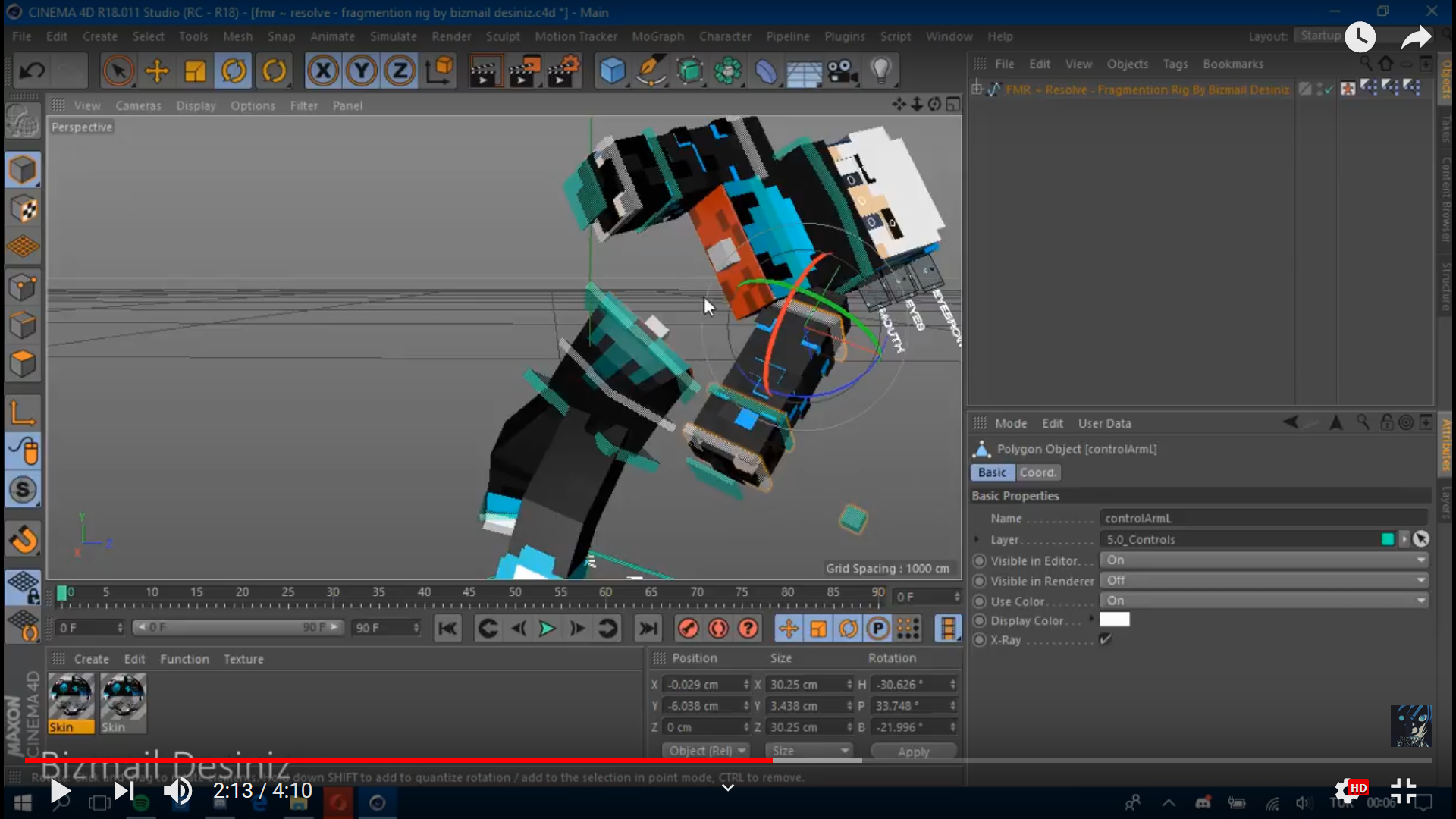Click Record Active Objects button
This screenshot has height=819, width=1456.
[689, 629]
